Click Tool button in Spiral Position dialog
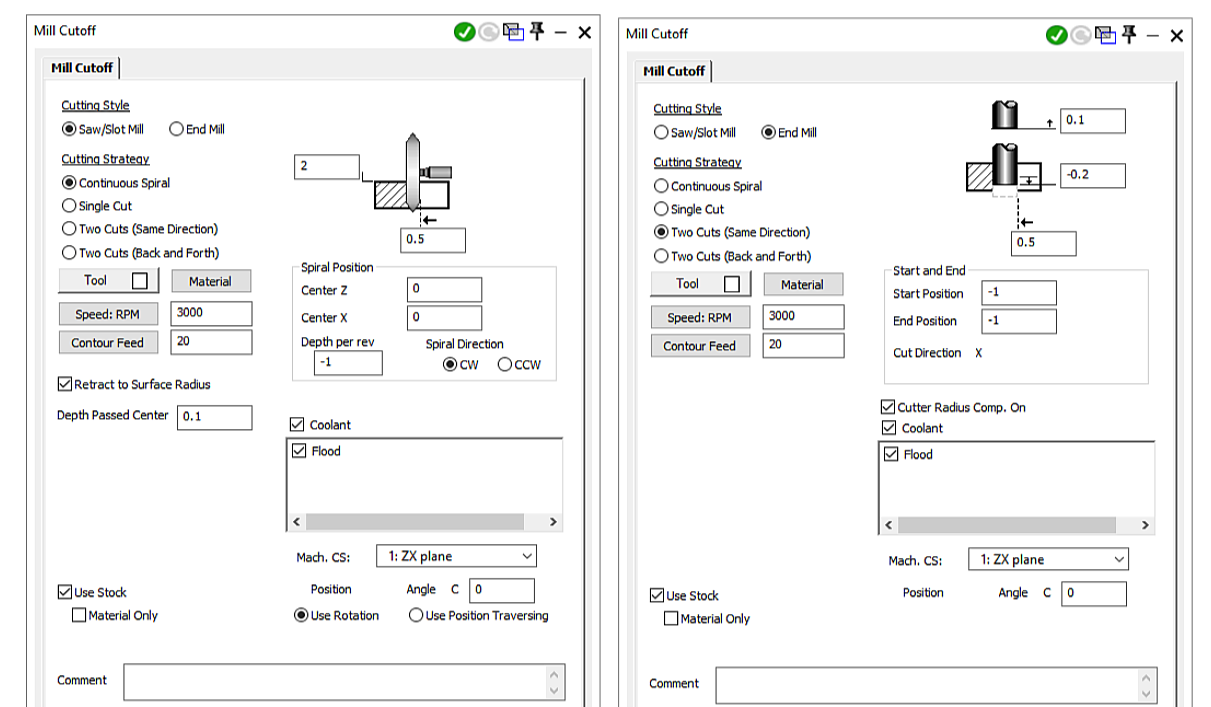 click(x=108, y=281)
